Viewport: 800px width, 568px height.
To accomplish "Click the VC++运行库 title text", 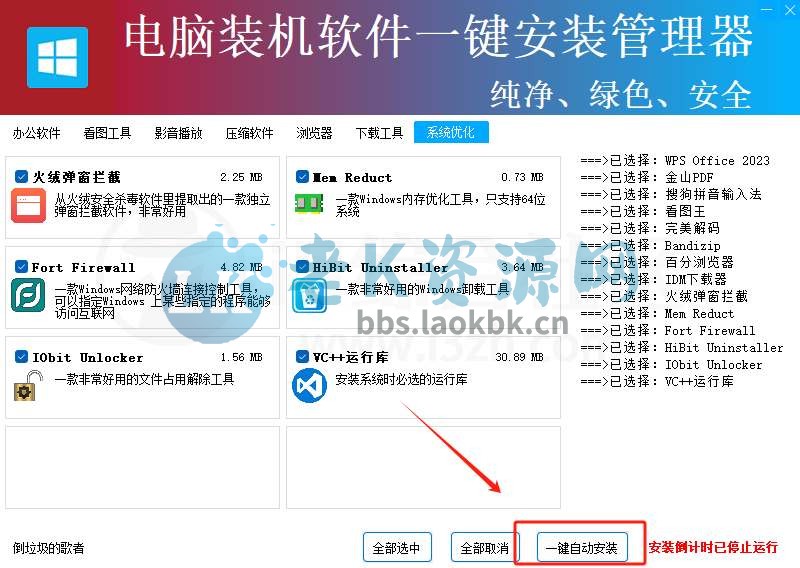I will (350, 357).
